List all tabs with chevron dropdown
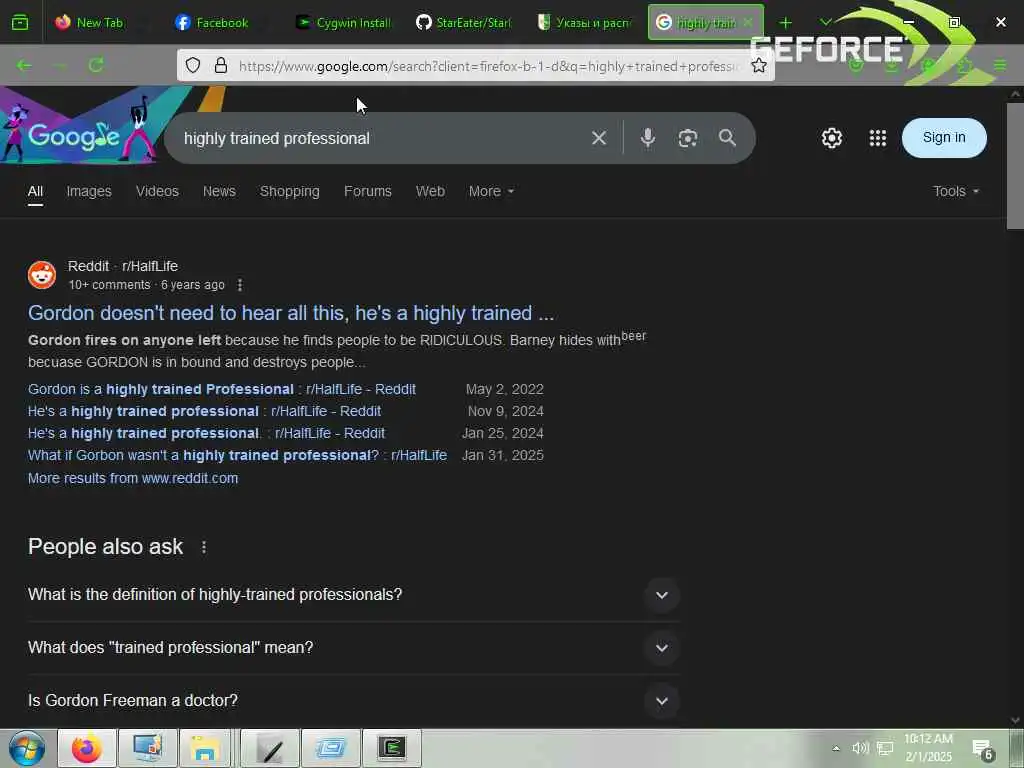Screen dimensions: 1024x768 coord(825,23)
